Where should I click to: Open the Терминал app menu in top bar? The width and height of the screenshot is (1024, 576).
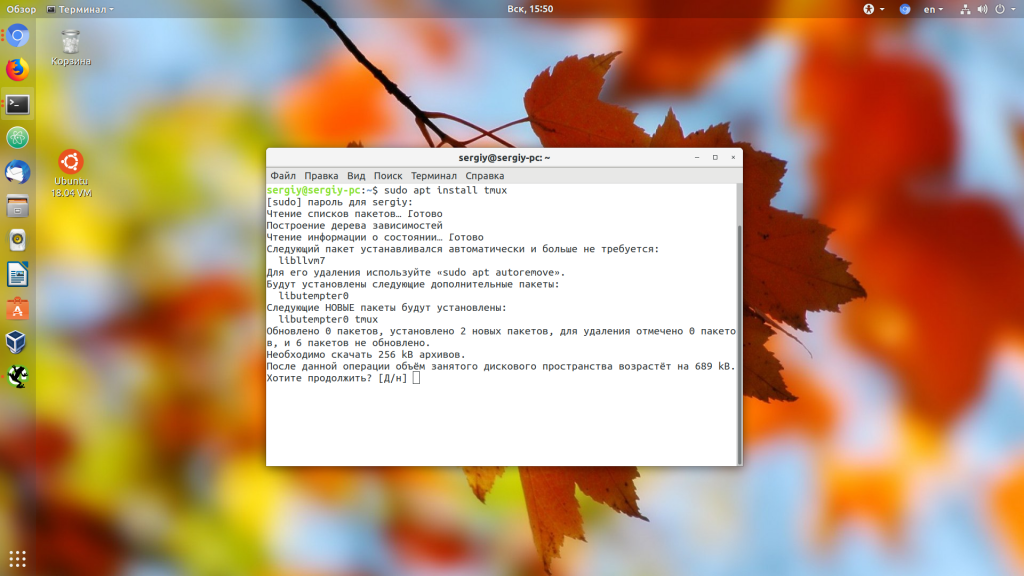coord(80,9)
